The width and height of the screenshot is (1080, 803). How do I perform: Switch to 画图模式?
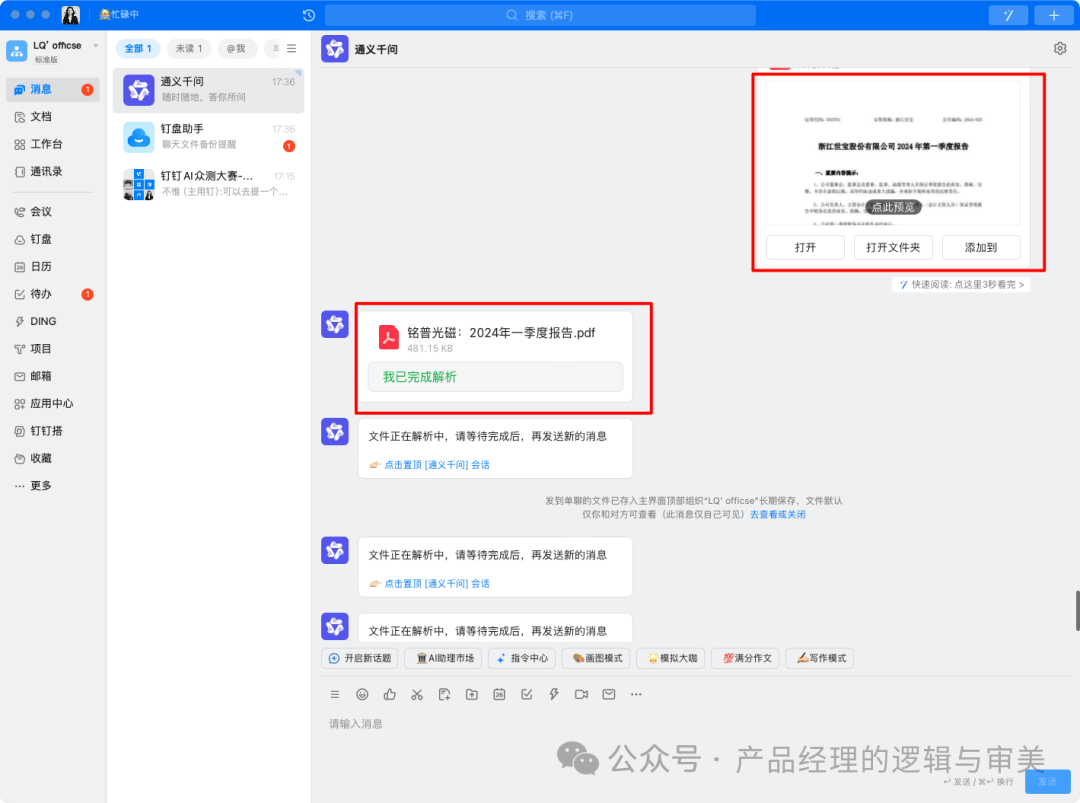click(596, 658)
